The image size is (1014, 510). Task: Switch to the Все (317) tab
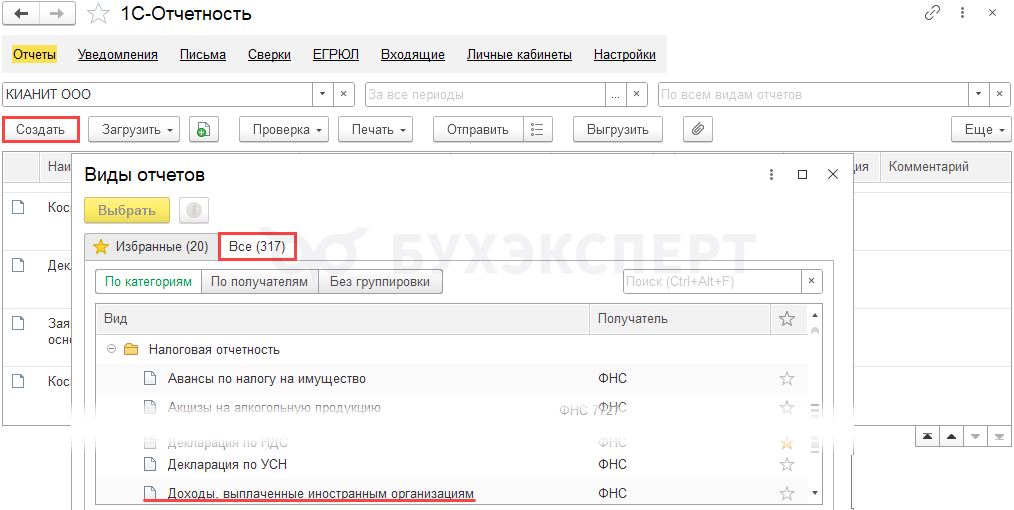[257, 246]
